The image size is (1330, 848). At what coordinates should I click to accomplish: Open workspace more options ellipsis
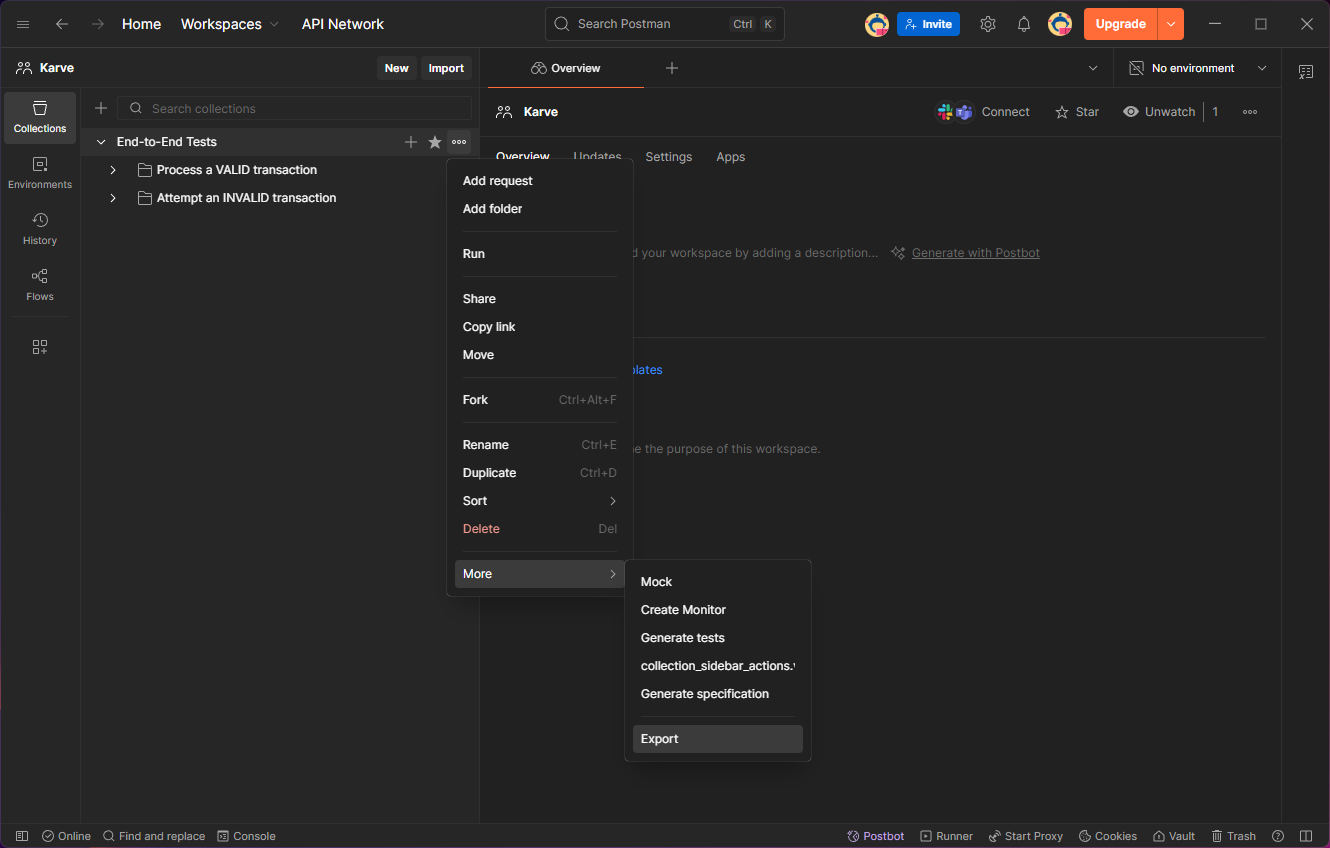1250,112
